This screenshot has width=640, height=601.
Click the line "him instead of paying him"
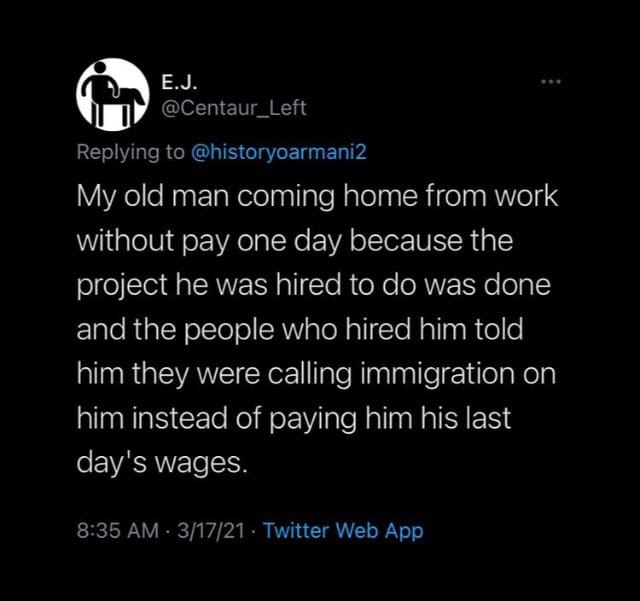[x=294, y=419]
